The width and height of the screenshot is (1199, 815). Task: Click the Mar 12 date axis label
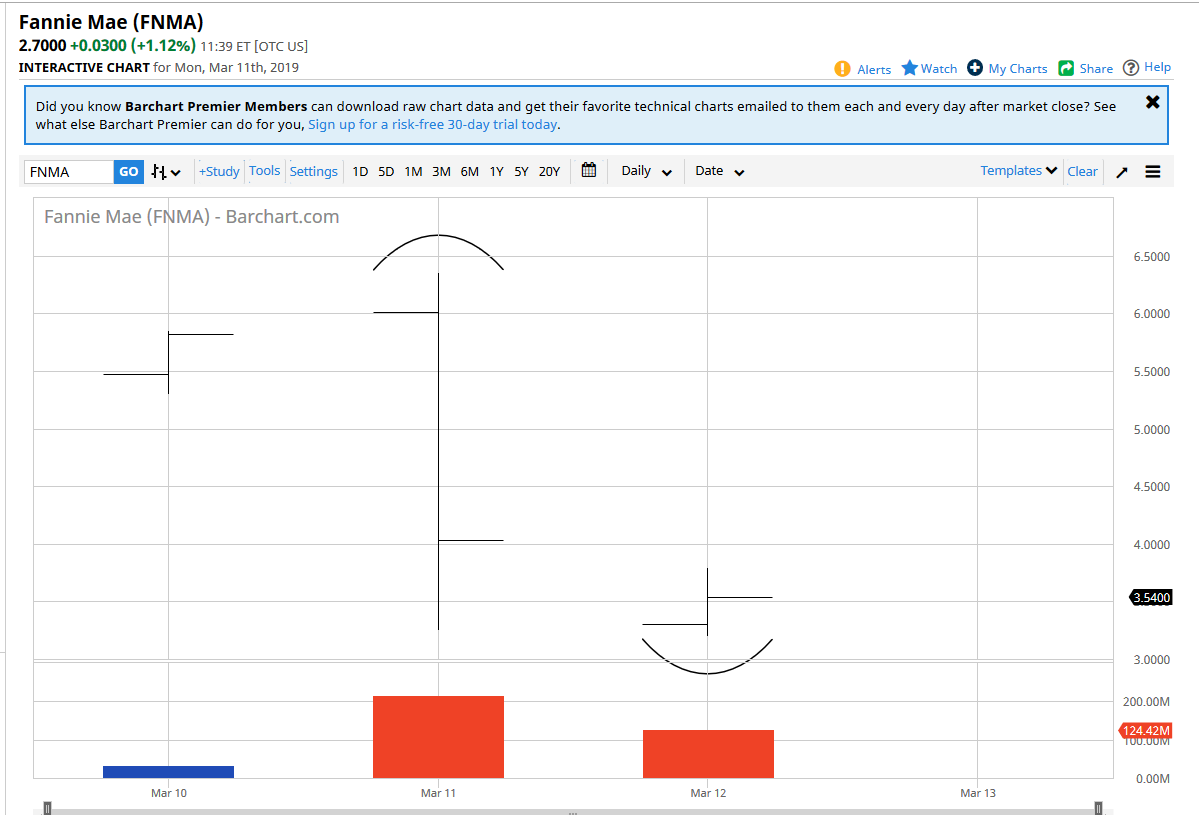pos(708,793)
